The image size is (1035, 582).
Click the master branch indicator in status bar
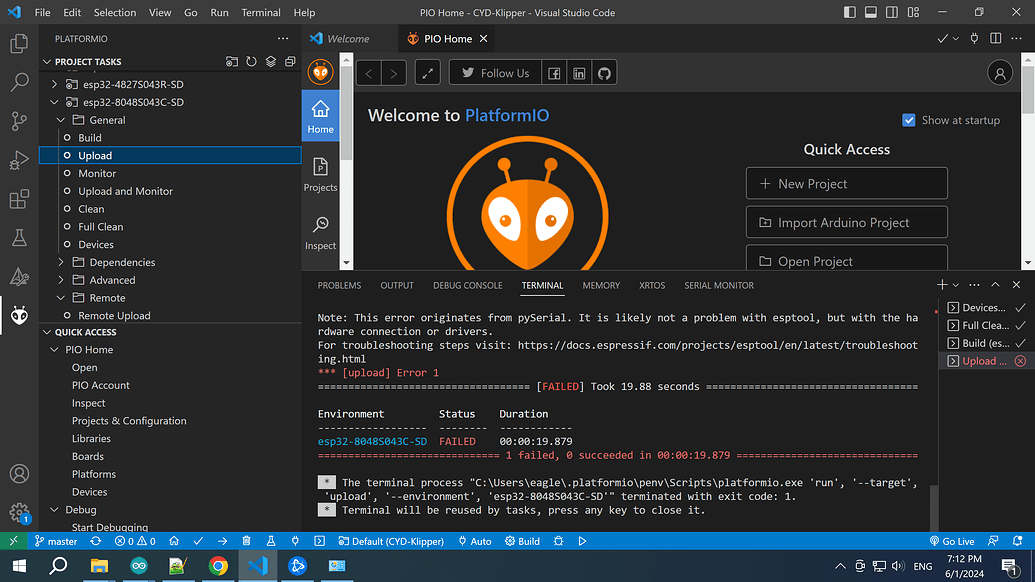pyautogui.click(x=56, y=541)
